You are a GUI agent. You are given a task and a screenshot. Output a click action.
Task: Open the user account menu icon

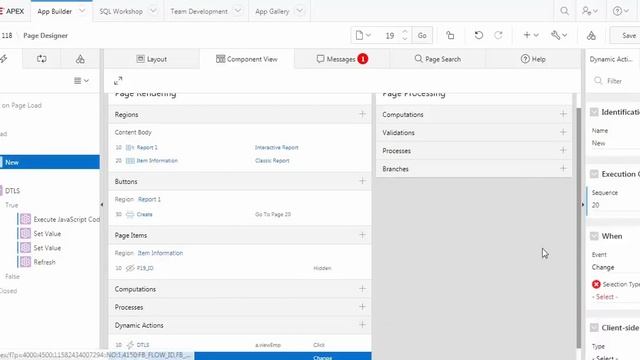589,11
